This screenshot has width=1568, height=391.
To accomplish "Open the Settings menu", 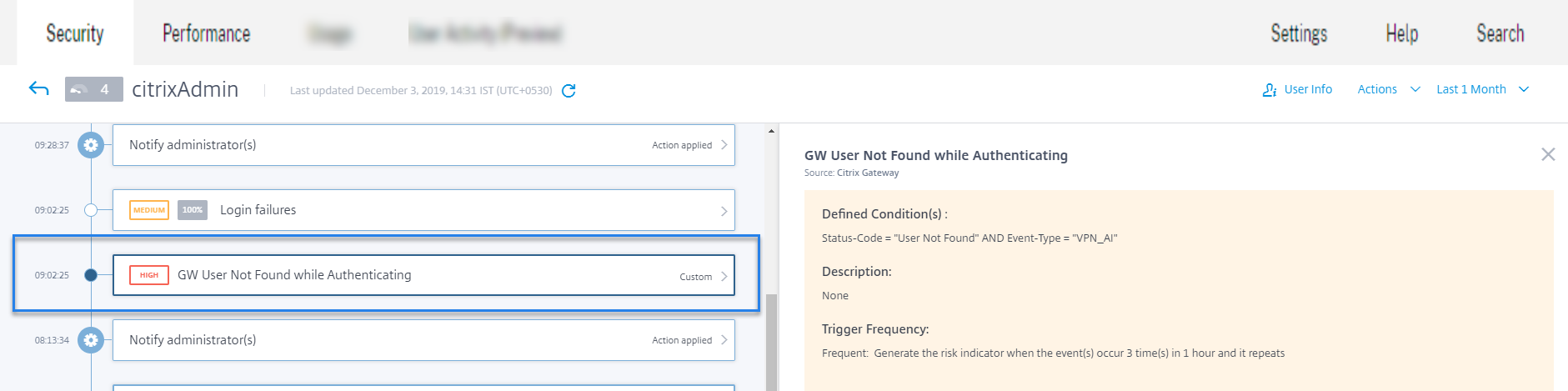I will point(1299,33).
